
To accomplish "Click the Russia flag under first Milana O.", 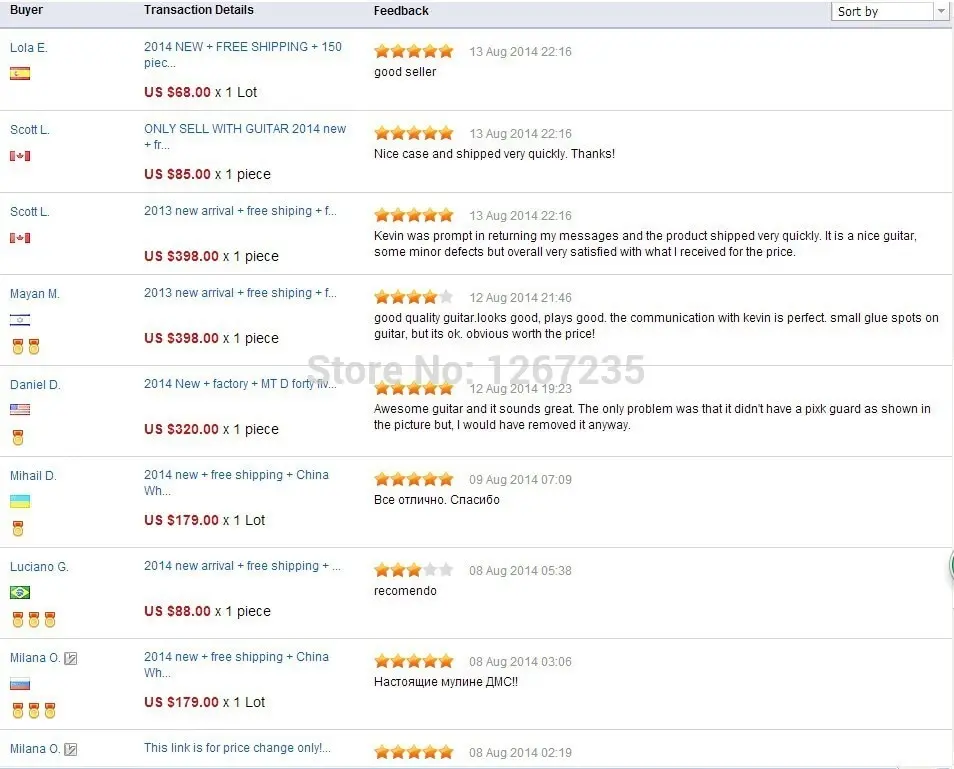I will point(20,684).
